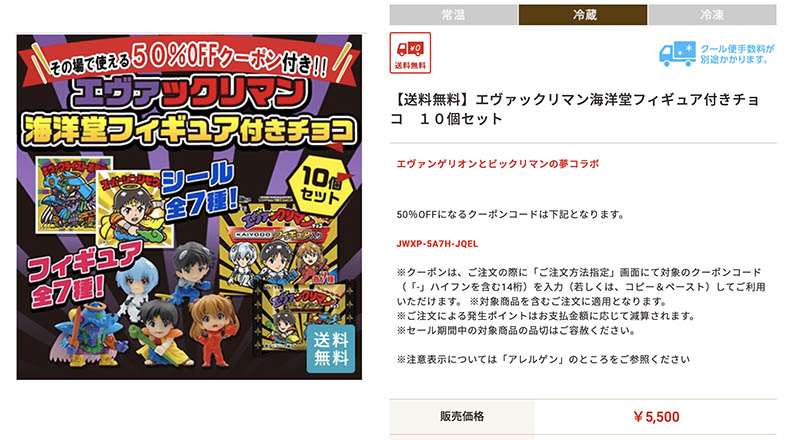The height and width of the screenshot is (440, 800).
Task: Click the アレルゲン note line
Action: 543,359
